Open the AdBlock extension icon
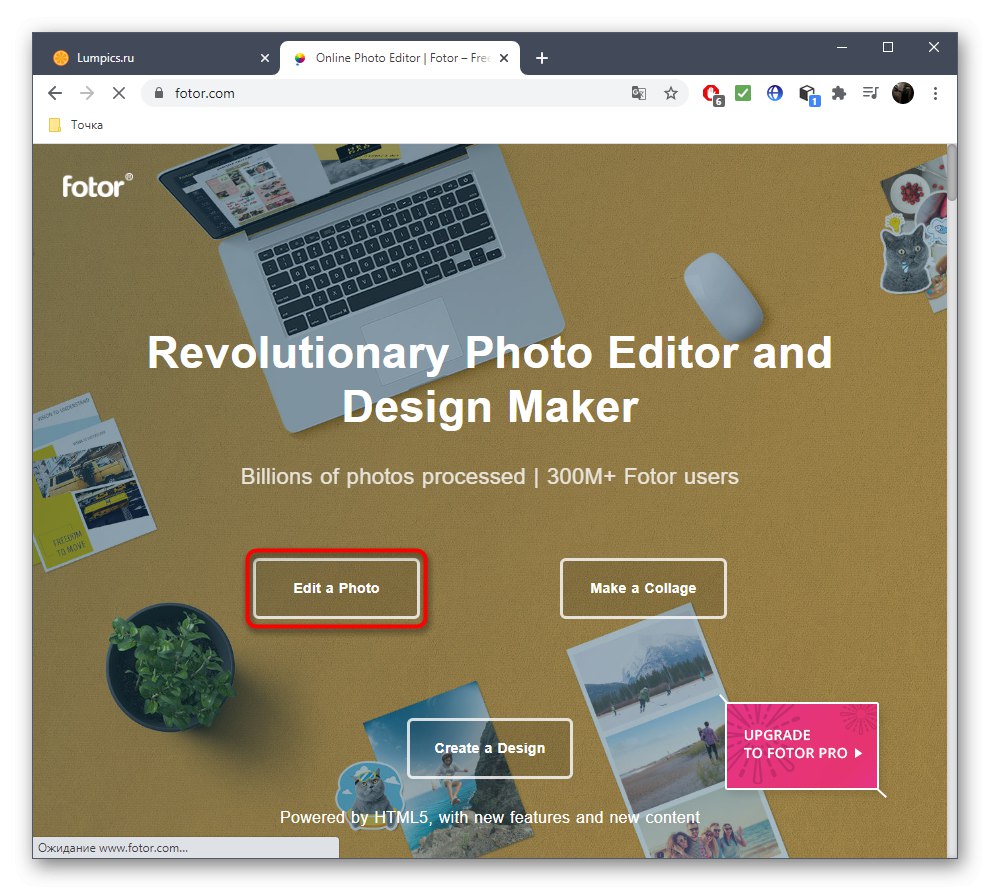990x891 pixels. [710, 93]
